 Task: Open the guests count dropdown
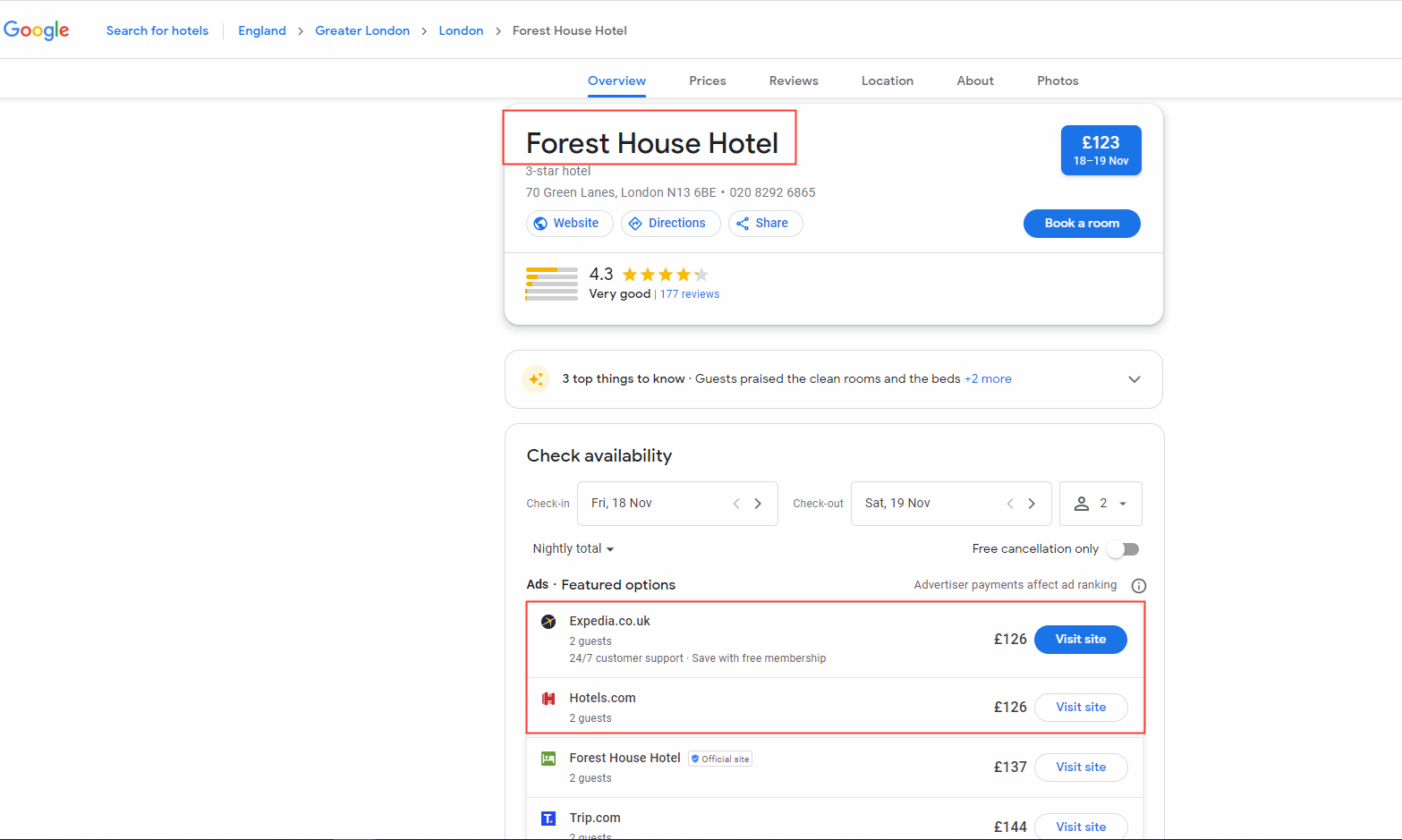pyautogui.click(x=1100, y=504)
